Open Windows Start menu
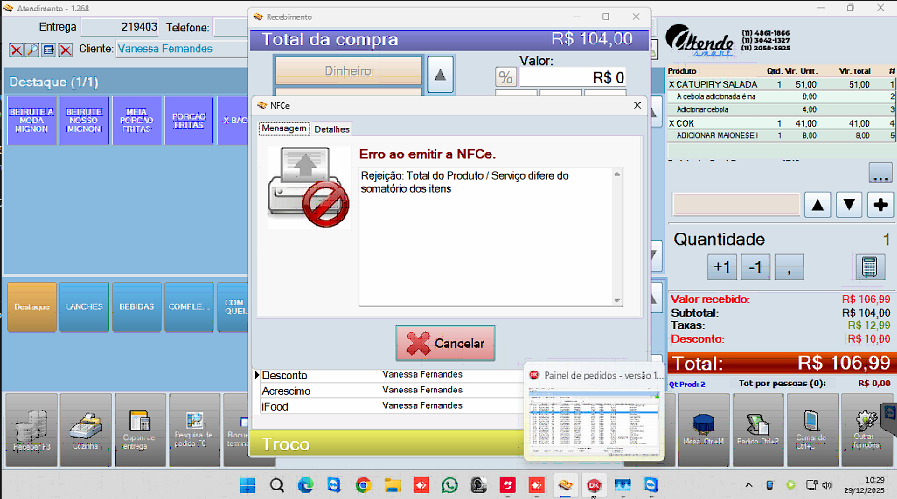Viewport: 897px width, 499px height. click(248, 485)
